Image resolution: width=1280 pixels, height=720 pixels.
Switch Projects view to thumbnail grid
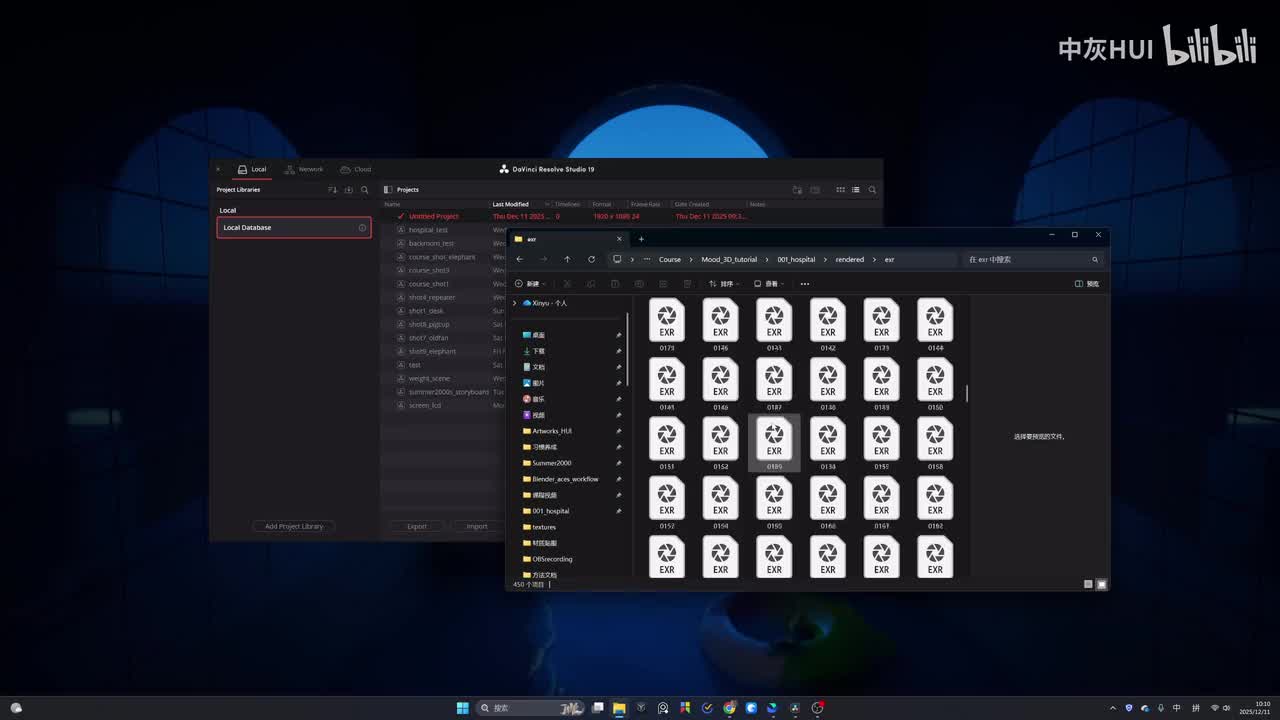click(840, 190)
